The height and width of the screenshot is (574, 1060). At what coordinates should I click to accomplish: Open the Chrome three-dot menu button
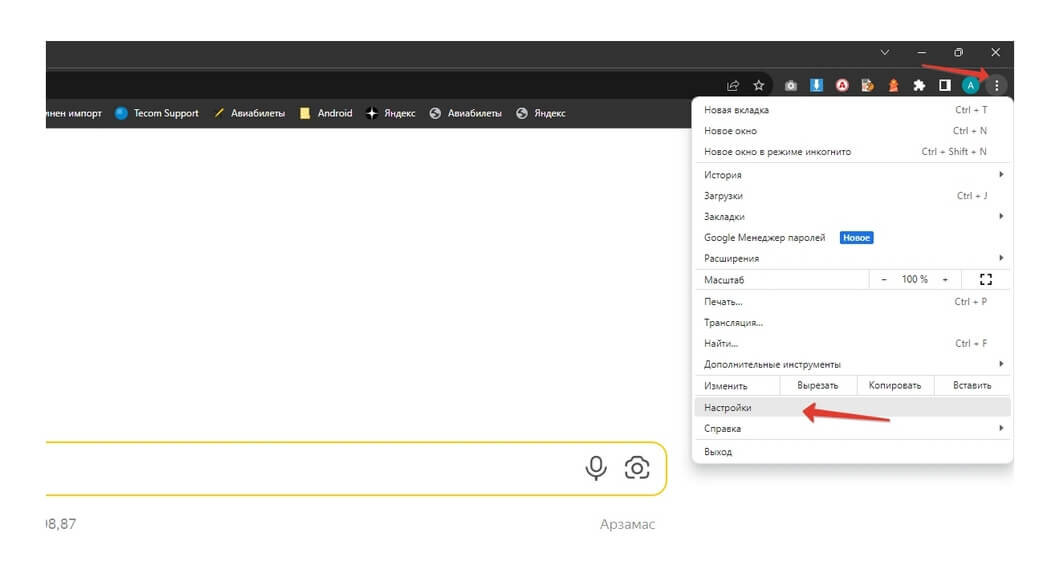(996, 86)
